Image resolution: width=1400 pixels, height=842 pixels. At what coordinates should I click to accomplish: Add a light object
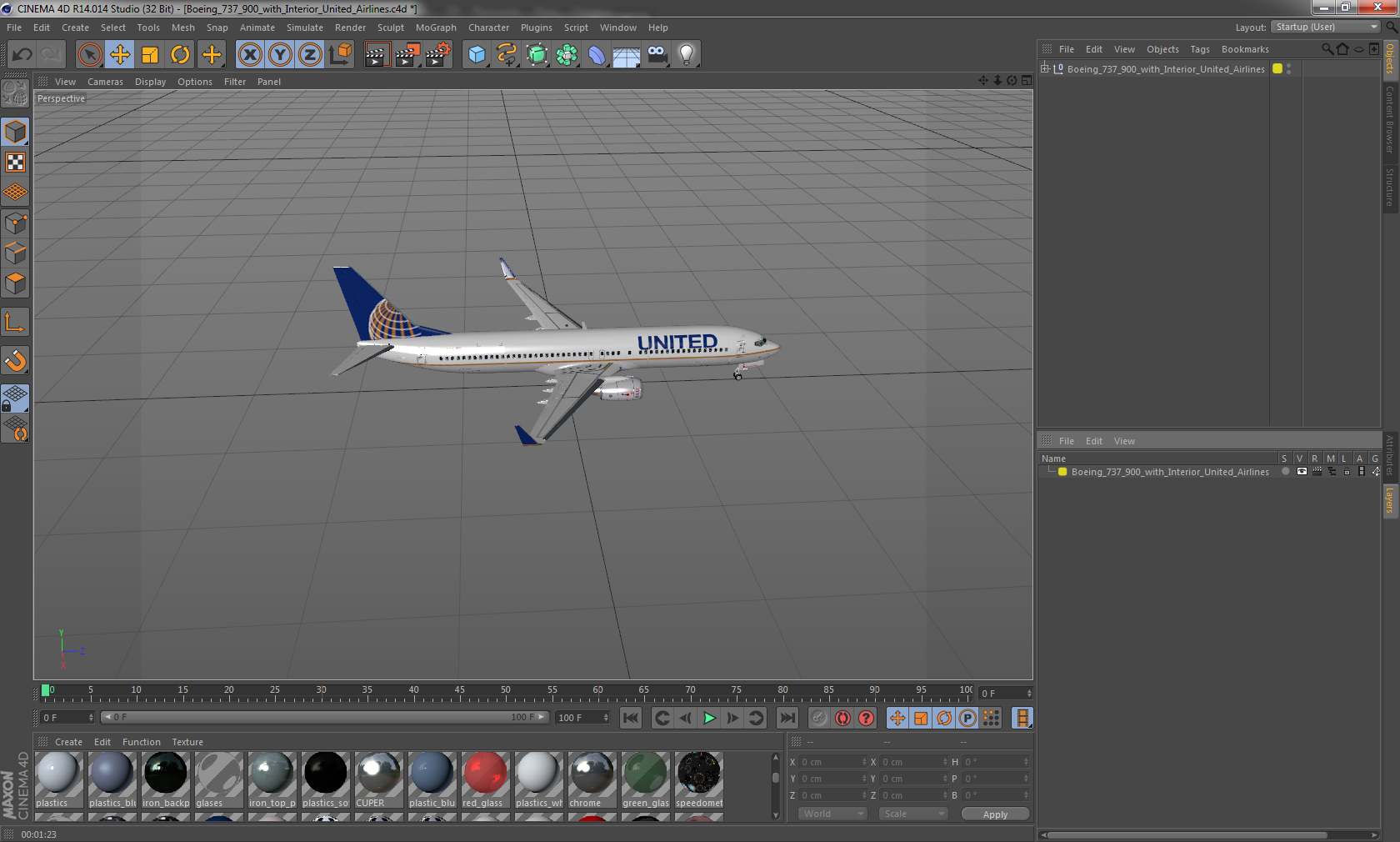coord(687,55)
